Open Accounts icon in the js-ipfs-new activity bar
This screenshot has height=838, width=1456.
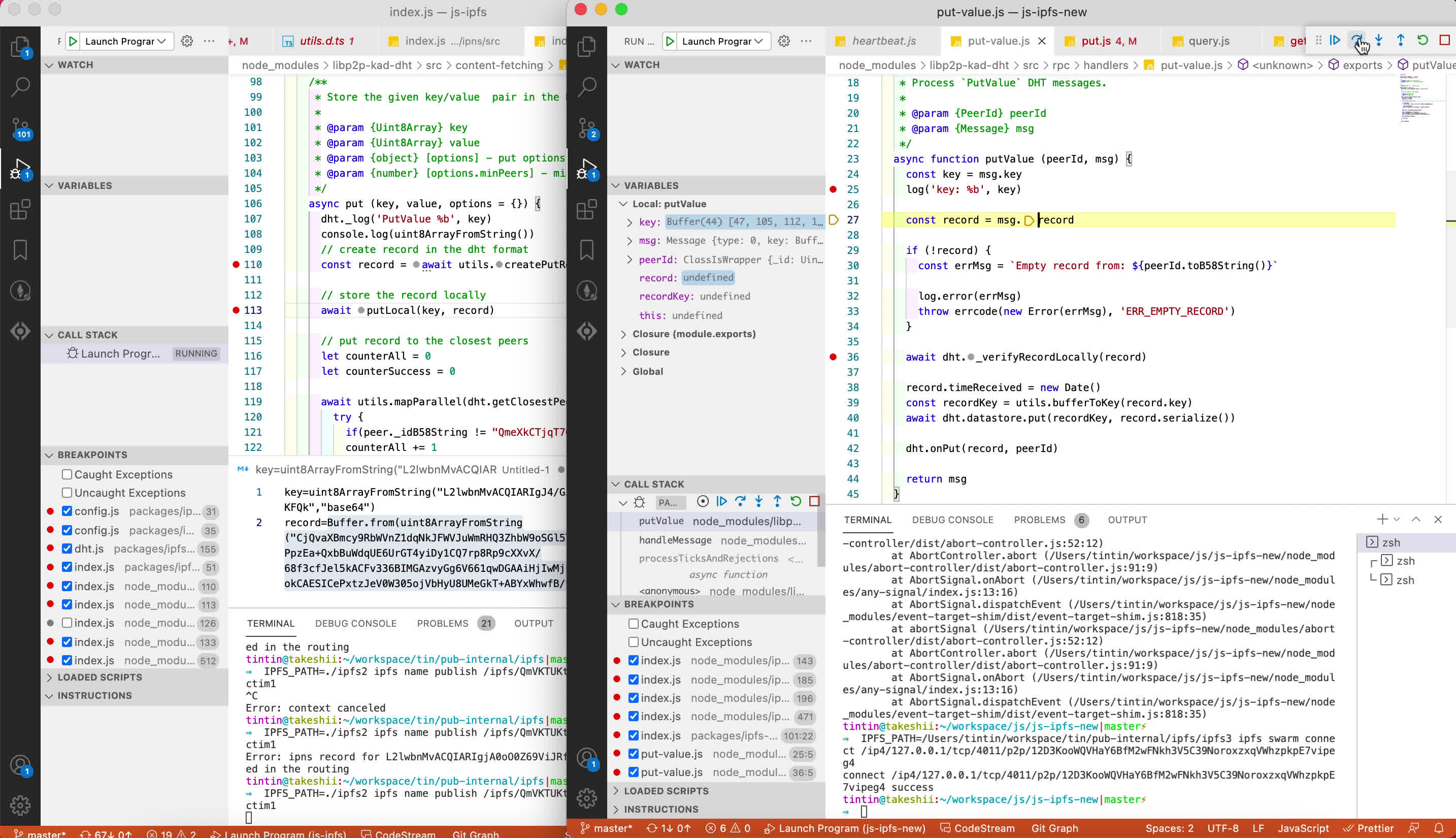point(587,759)
